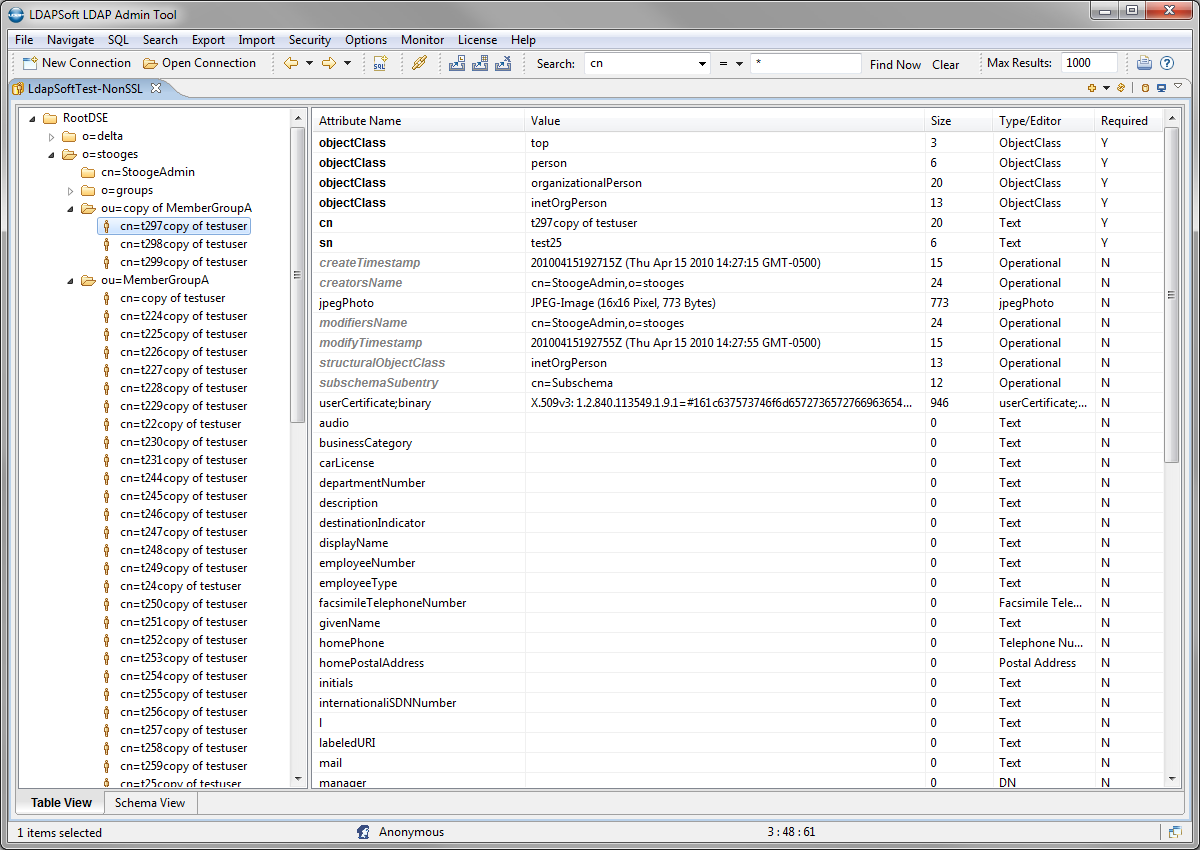Click the Find Now button
The image size is (1200, 850).
tap(895, 64)
